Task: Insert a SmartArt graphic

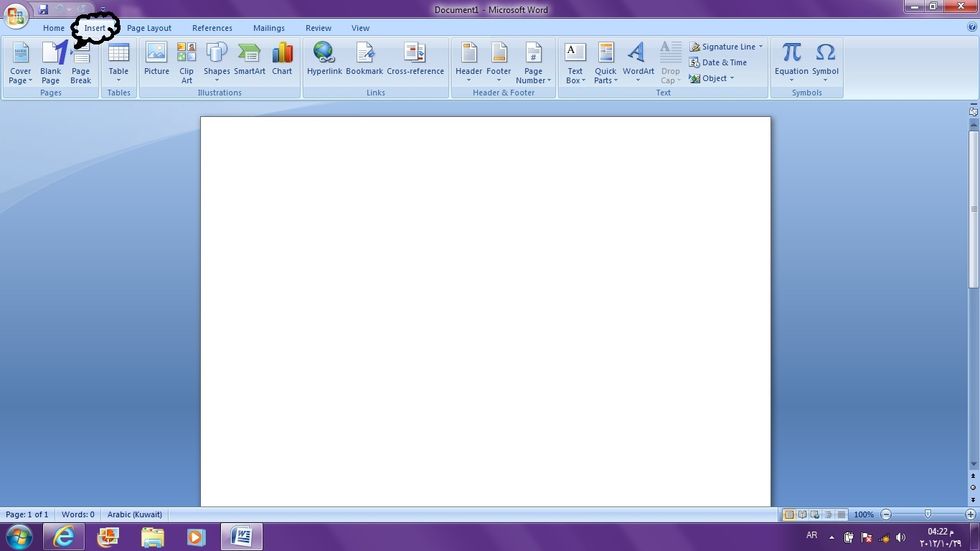Action: [x=249, y=60]
